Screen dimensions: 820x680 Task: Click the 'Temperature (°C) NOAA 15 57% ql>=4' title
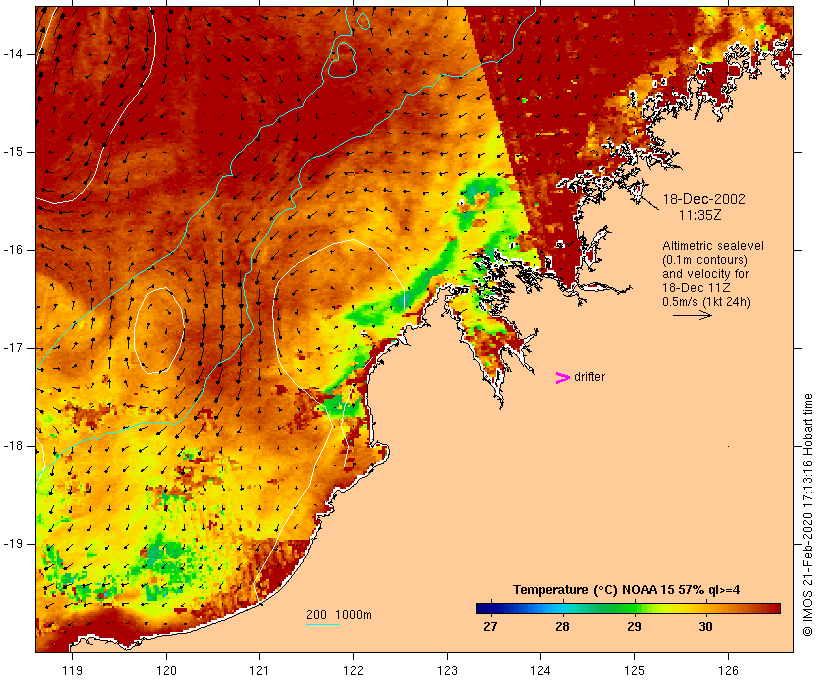coord(627,590)
